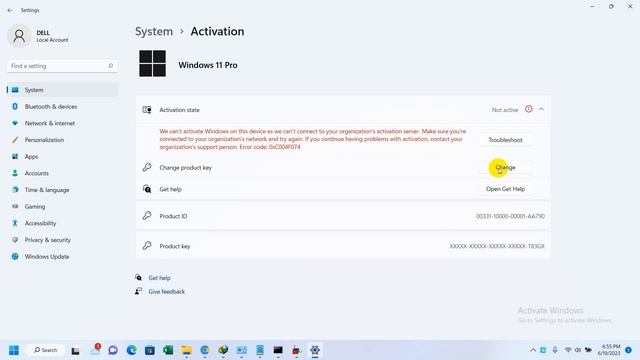Viewport: 640px width, 360px height.
Task: Click the Settings back arrow
Action: (x=10, y=10)
